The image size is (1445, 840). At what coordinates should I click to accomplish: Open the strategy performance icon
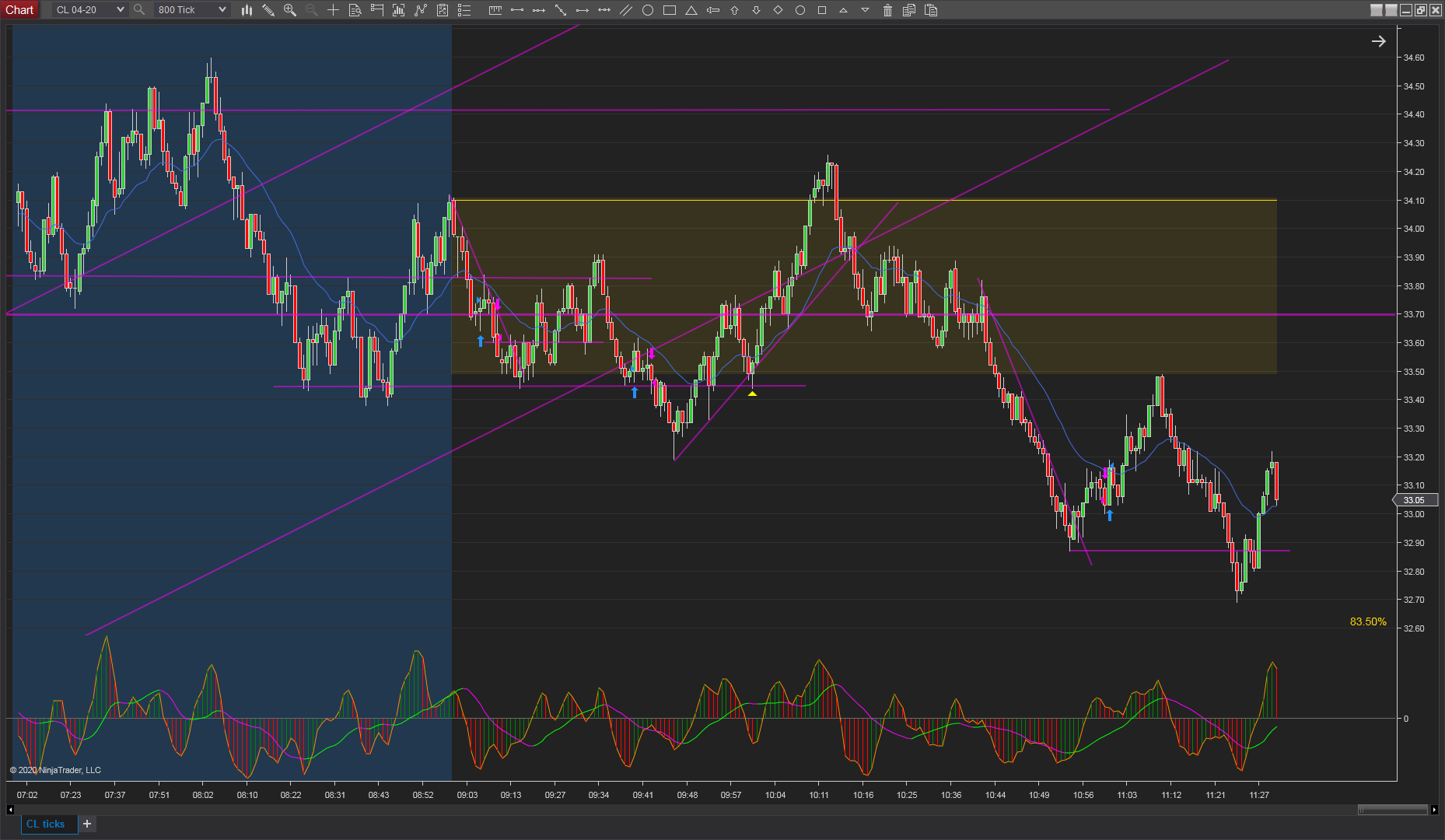tap(443, 10)
